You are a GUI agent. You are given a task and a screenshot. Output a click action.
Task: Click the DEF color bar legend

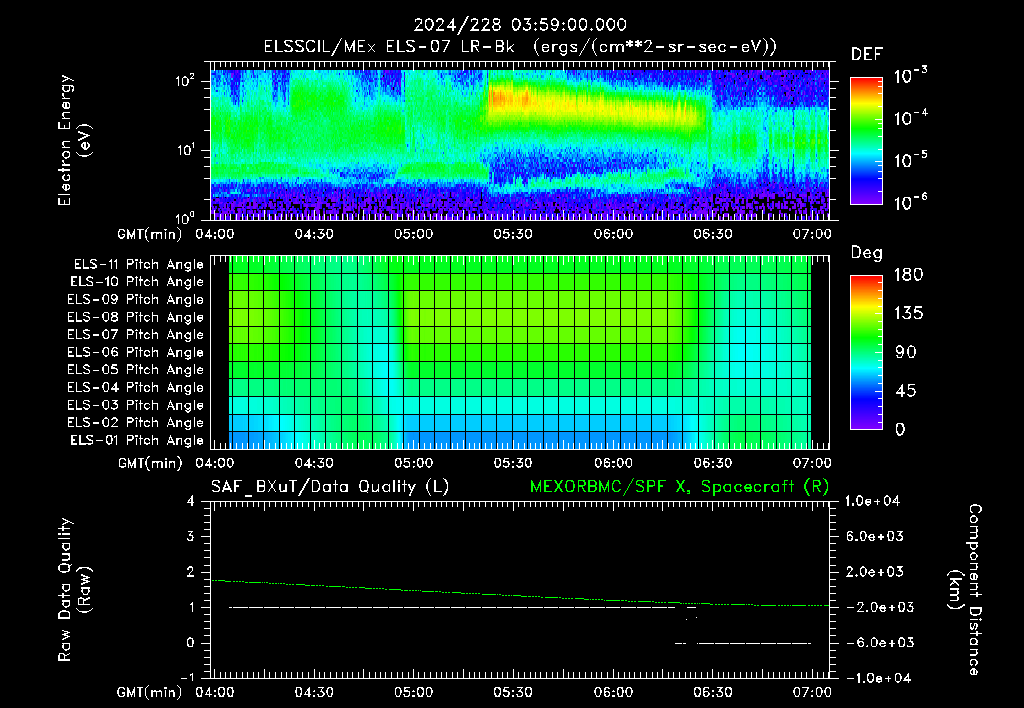(866, 140)
